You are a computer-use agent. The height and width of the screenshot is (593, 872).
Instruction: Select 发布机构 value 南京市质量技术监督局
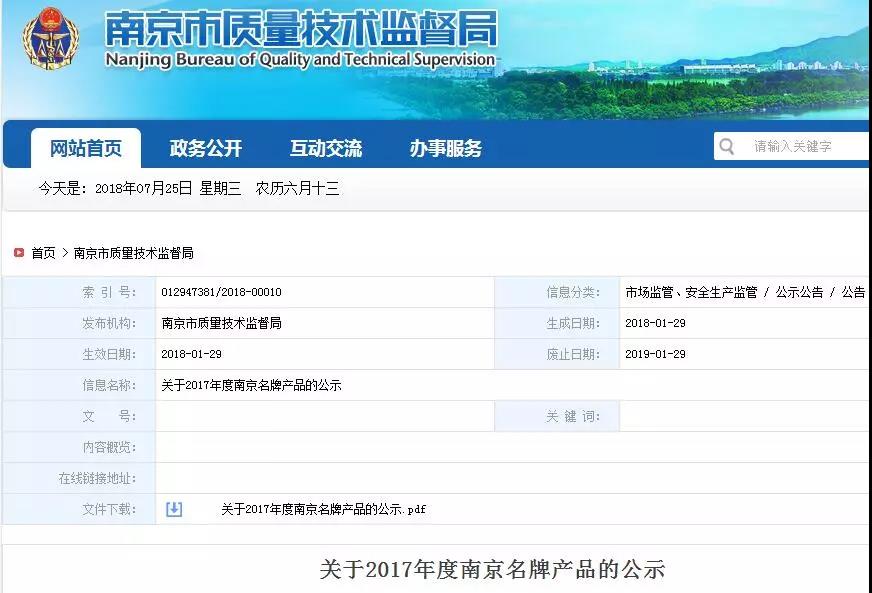click(221, 323)
